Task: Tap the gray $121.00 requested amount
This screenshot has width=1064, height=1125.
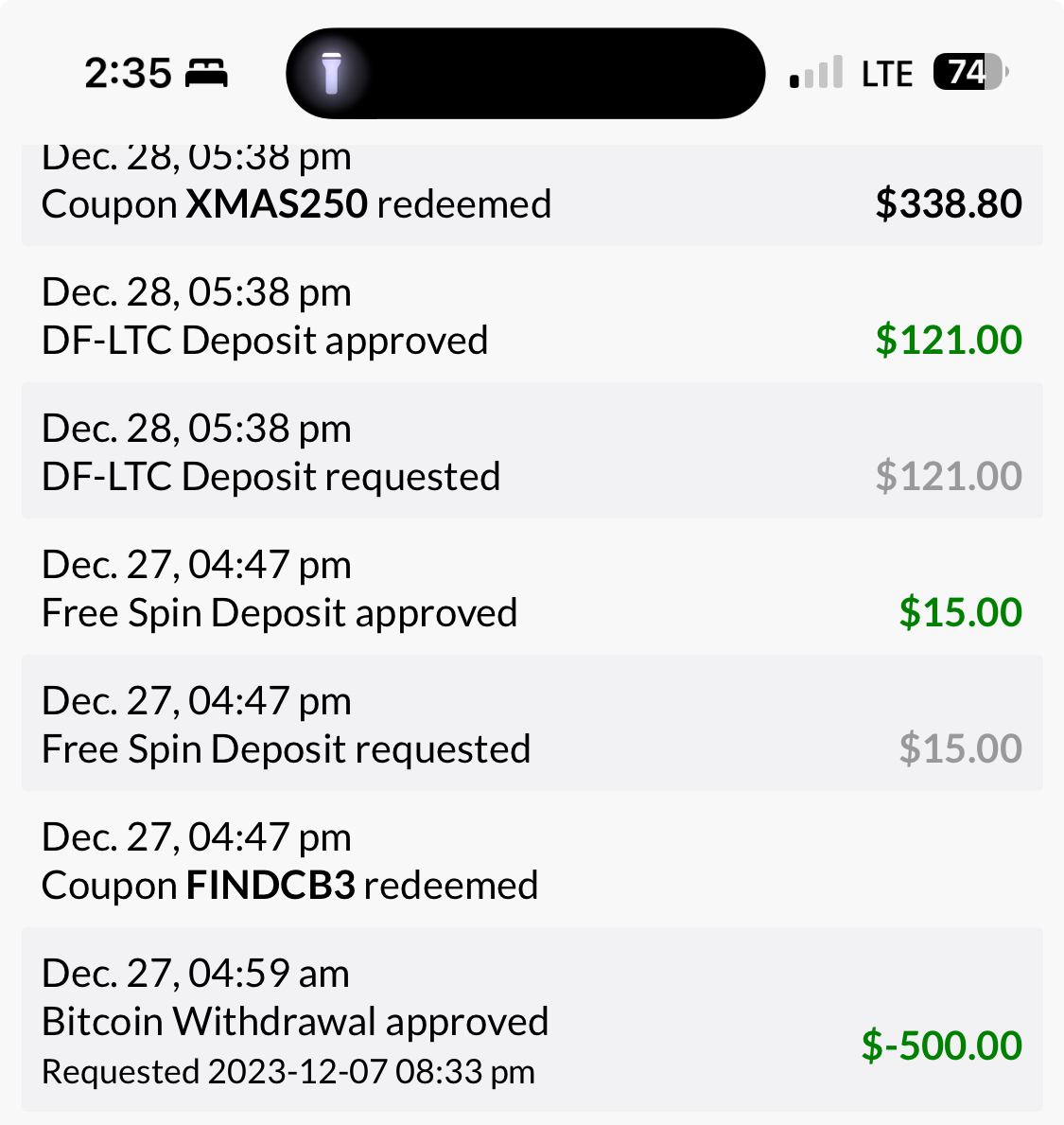Action: (949, 477)
